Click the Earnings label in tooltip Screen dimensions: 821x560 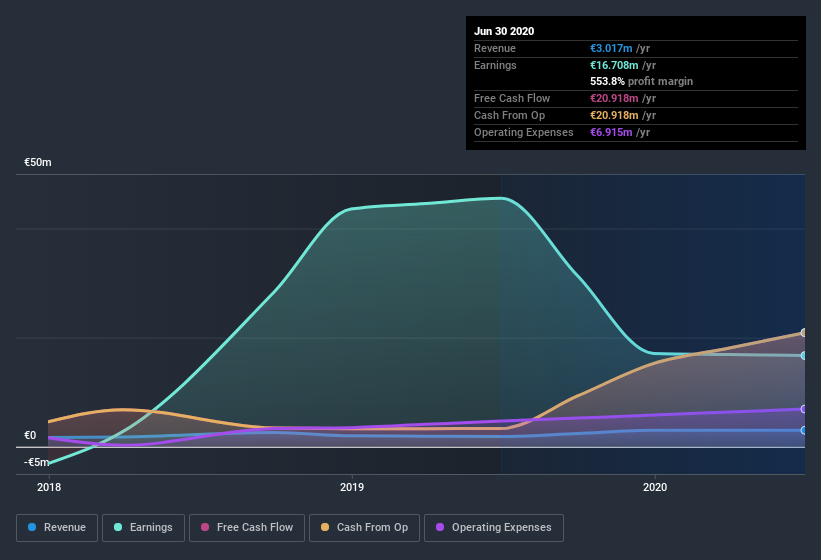click(x=495, y=65)
